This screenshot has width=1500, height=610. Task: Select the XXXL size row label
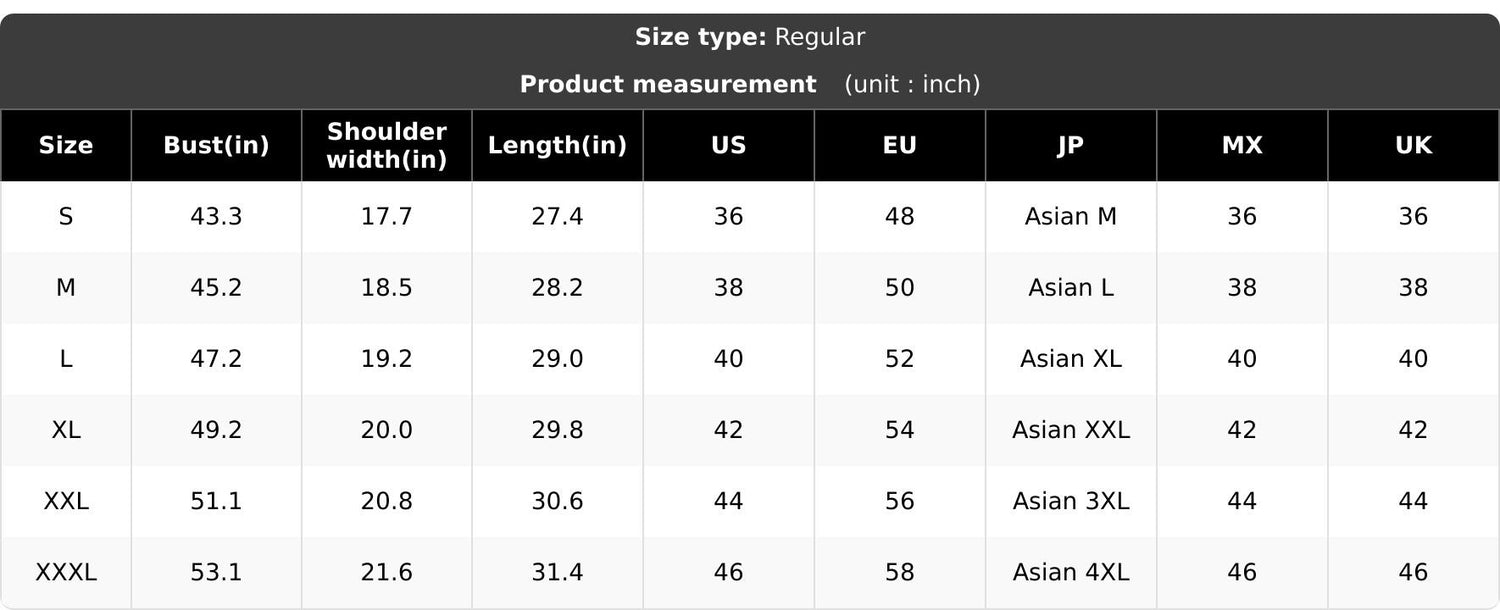pos(66,573)
